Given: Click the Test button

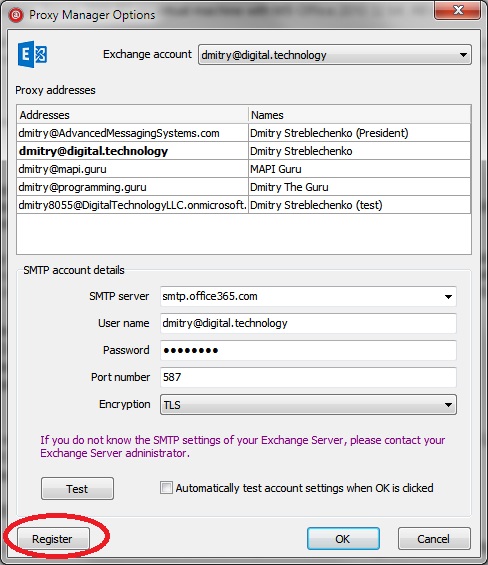Looking at the screenshot, I should (77, 489).
